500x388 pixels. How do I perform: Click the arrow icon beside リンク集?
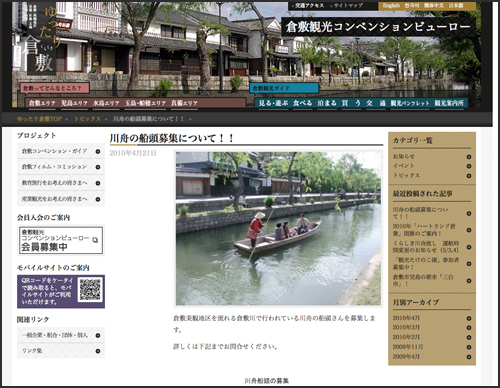click(98, 351)
